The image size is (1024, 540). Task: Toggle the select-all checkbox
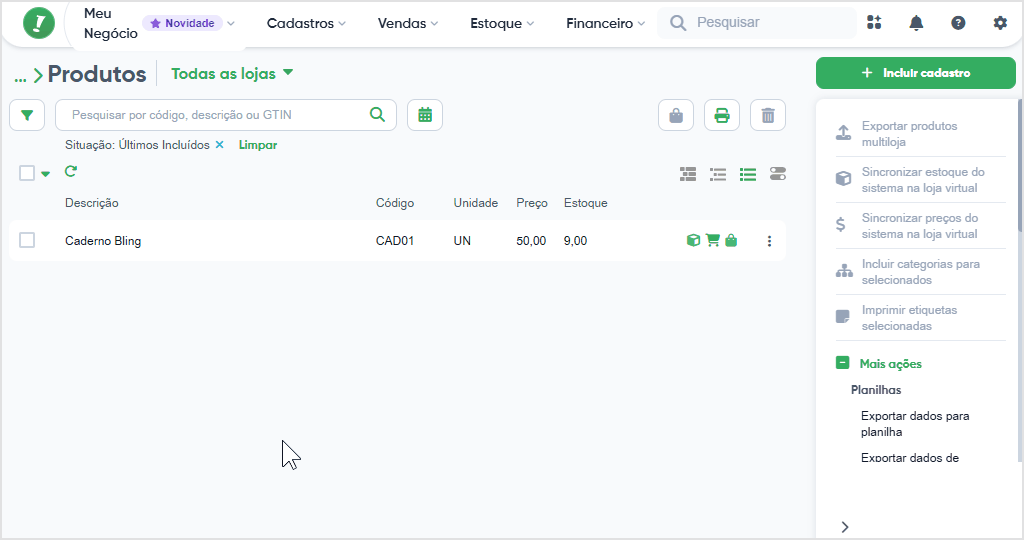pyautogui.click(x=27, y=173)
